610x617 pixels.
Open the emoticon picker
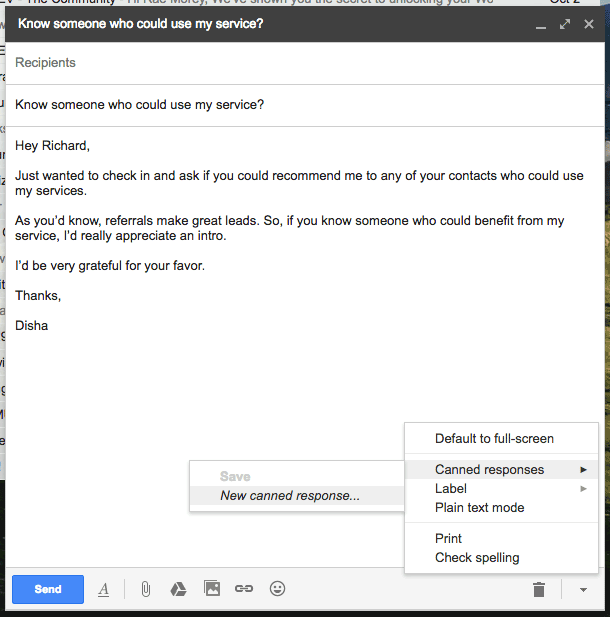277,589
